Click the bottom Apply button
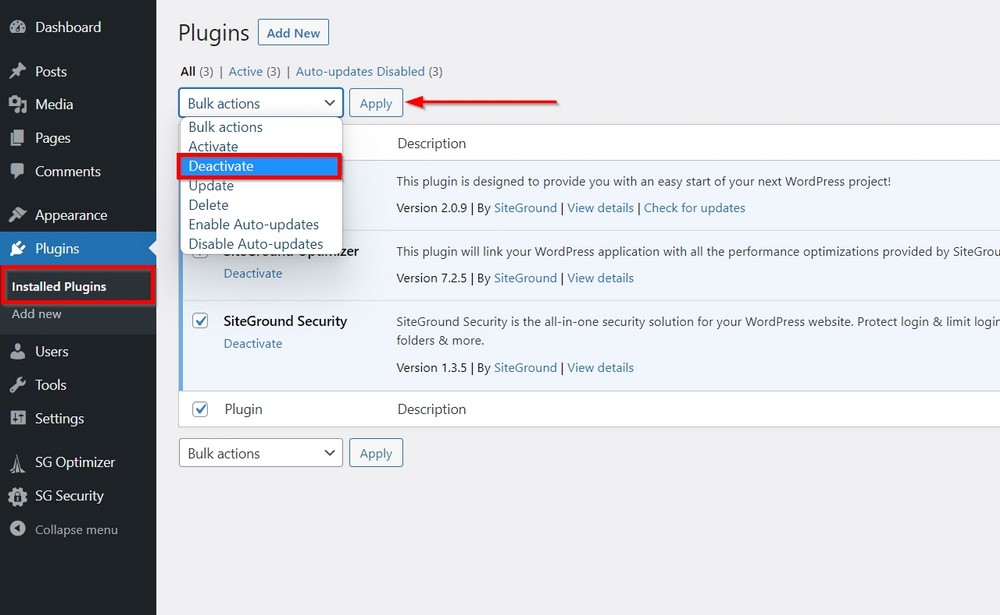This screenshot has width=1000, height=615. coord(376,453)
